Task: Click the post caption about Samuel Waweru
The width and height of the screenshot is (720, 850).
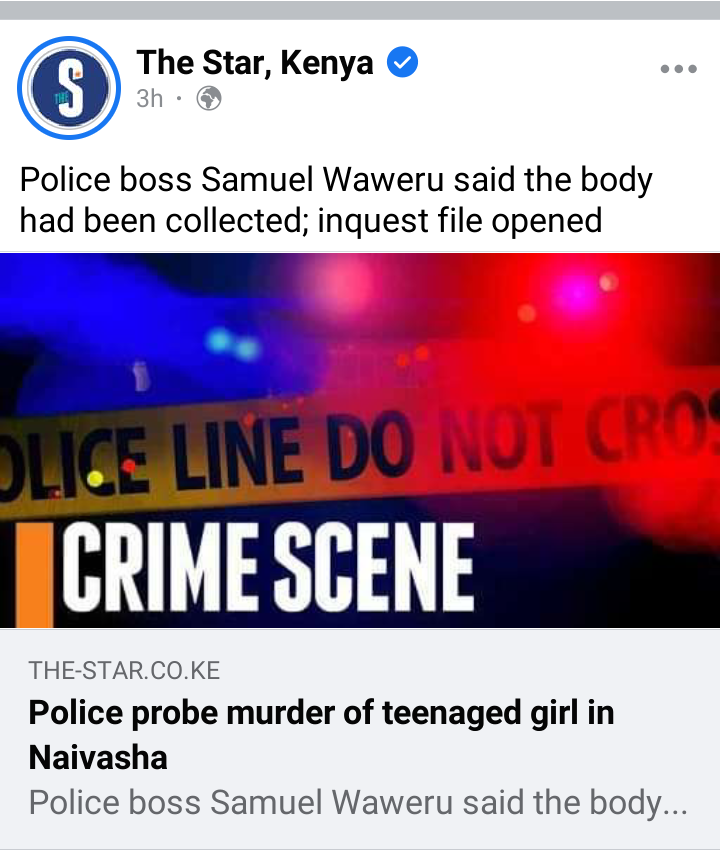Action: pos(336,199)
